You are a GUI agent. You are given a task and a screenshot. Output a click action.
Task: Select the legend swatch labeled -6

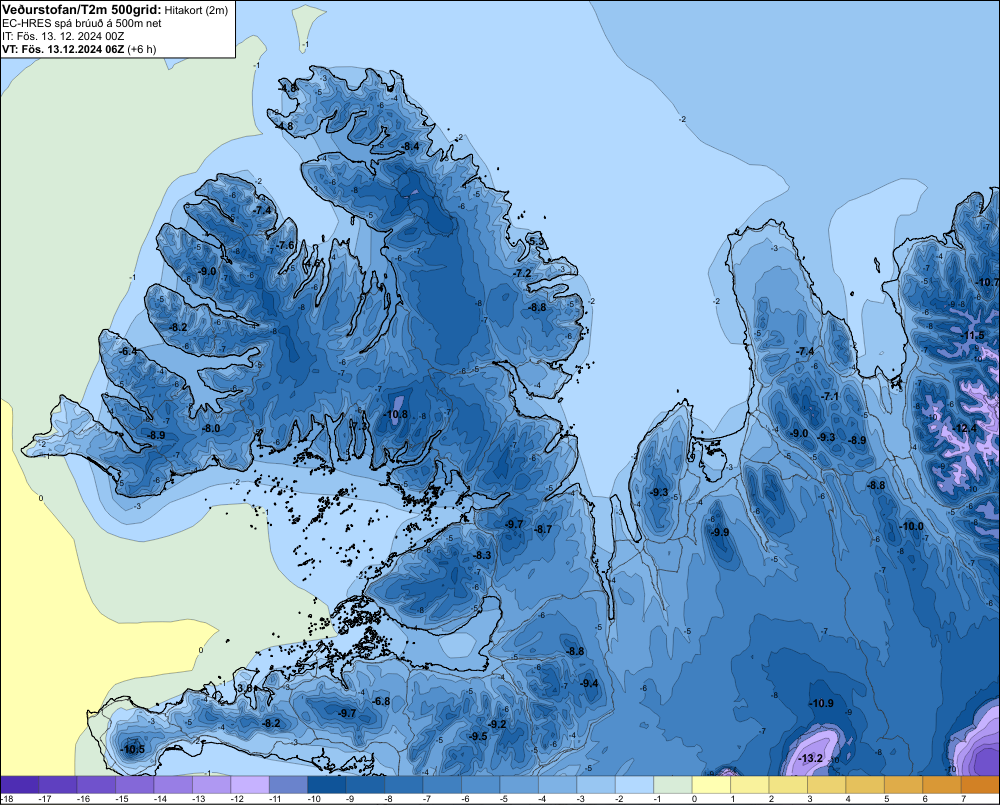tap(481, 785)
